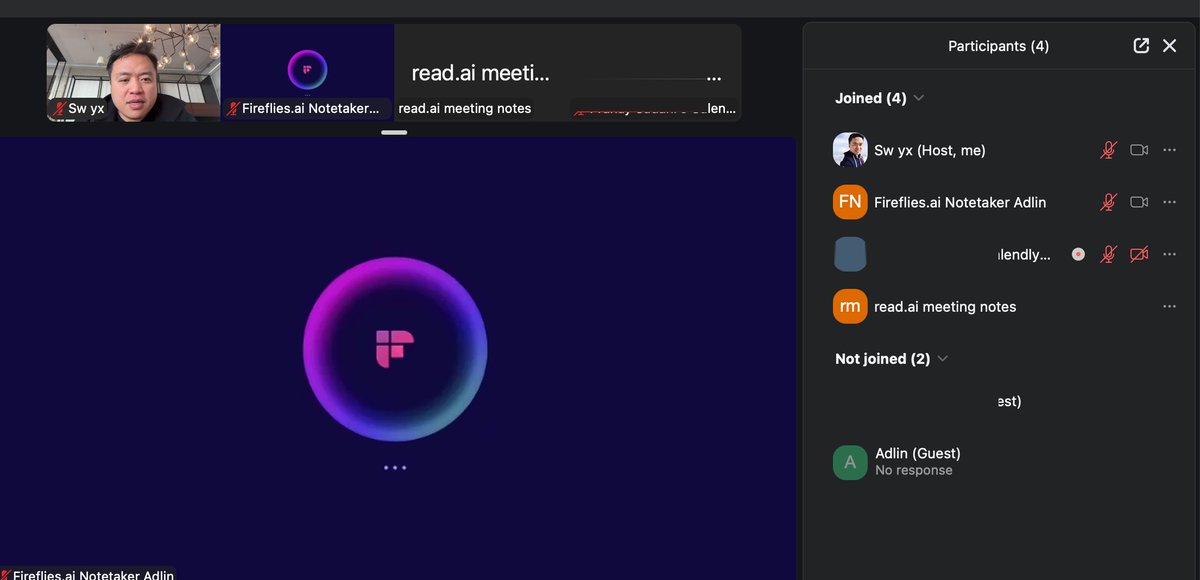Image resolution: width=1200 pixels, height=580 pixels.
Task: Toggle the camera icon in the Sw yx row
Action: (x=1139, y=150)
